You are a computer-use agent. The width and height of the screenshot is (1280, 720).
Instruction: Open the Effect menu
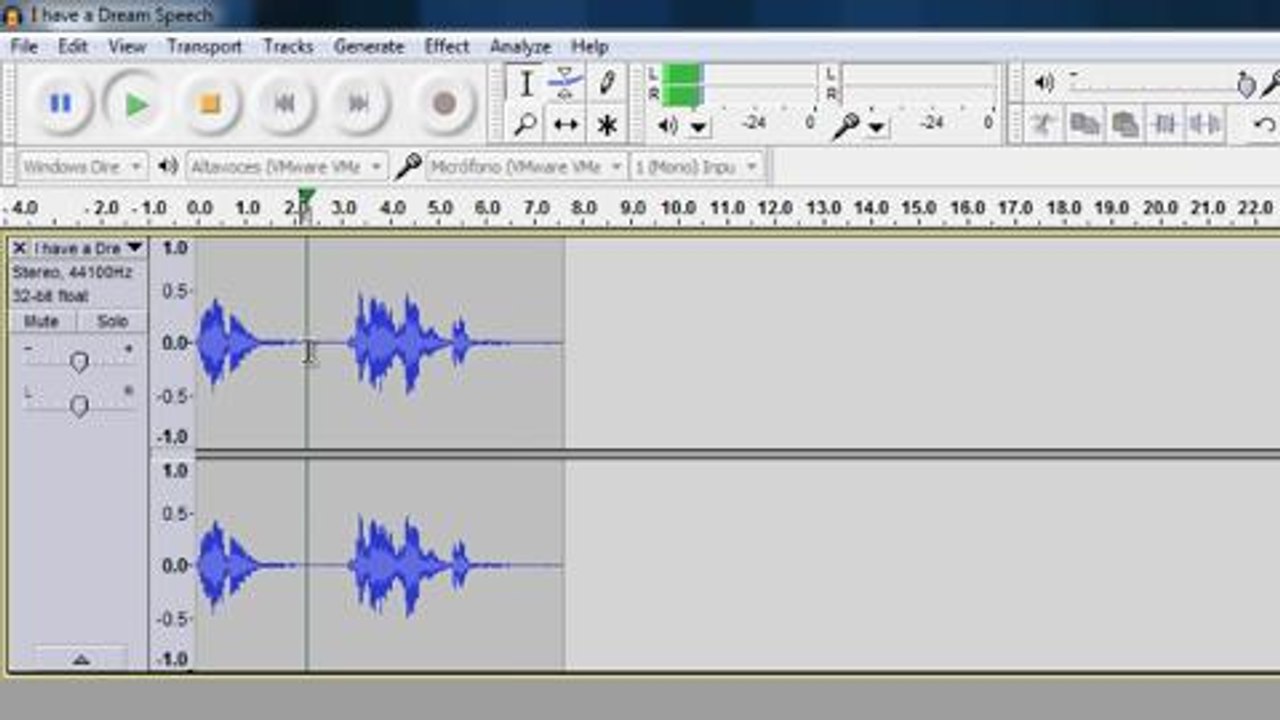[x=446, y=46]
